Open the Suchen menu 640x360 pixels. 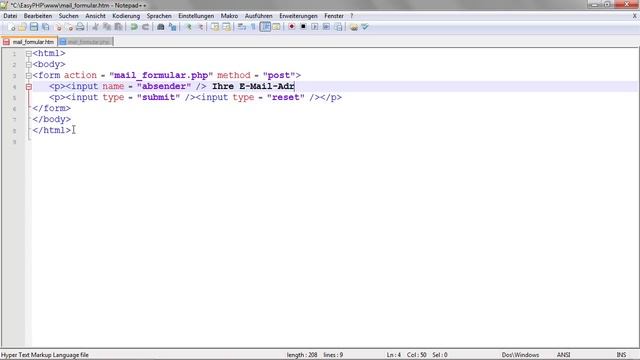pos(68,16)
